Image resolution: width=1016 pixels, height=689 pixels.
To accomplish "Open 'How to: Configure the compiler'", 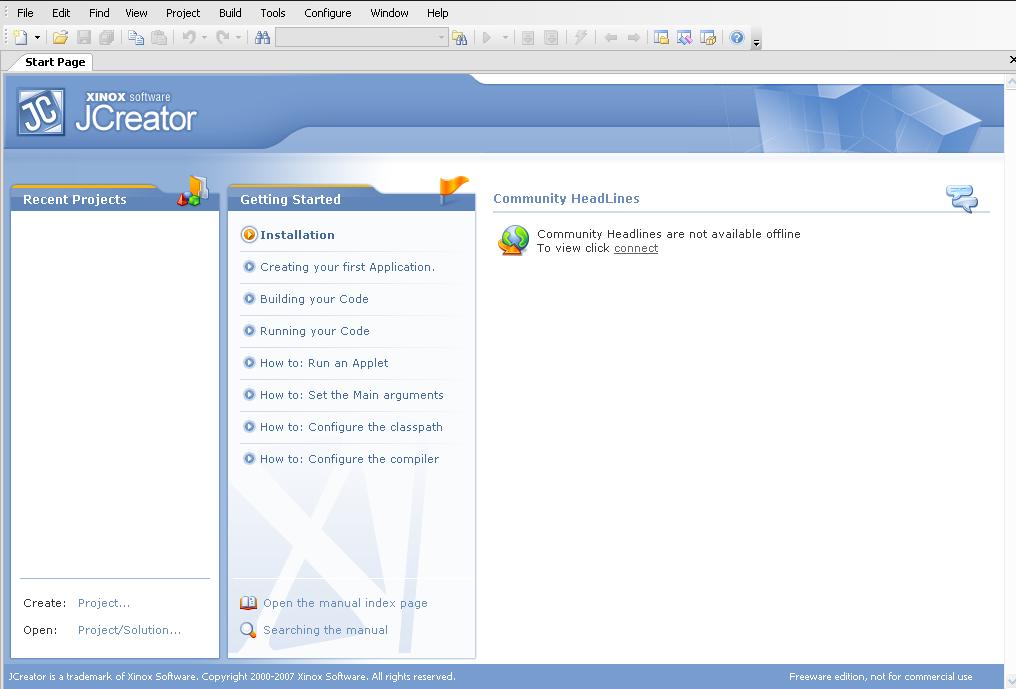I will [x=349, y=459].
